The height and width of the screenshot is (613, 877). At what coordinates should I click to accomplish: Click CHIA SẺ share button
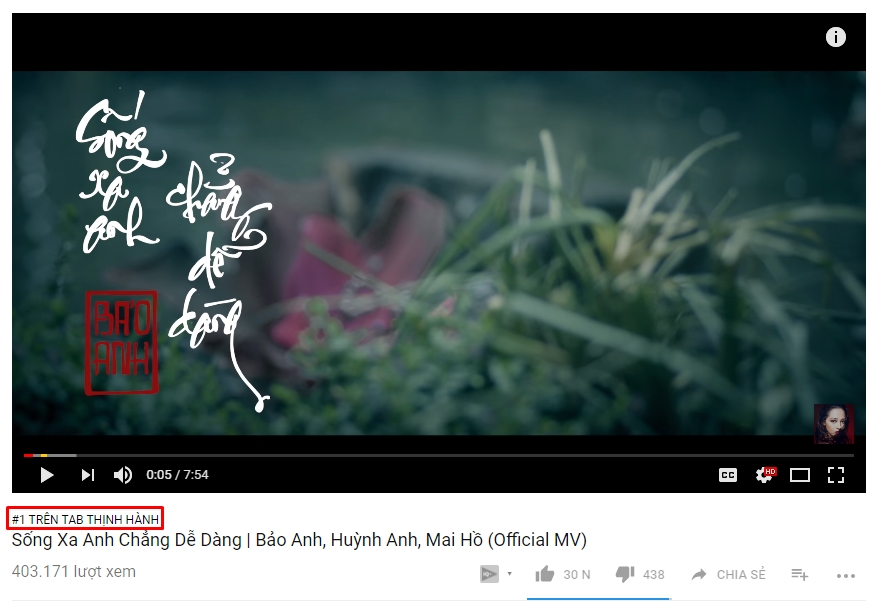(741, 574)
